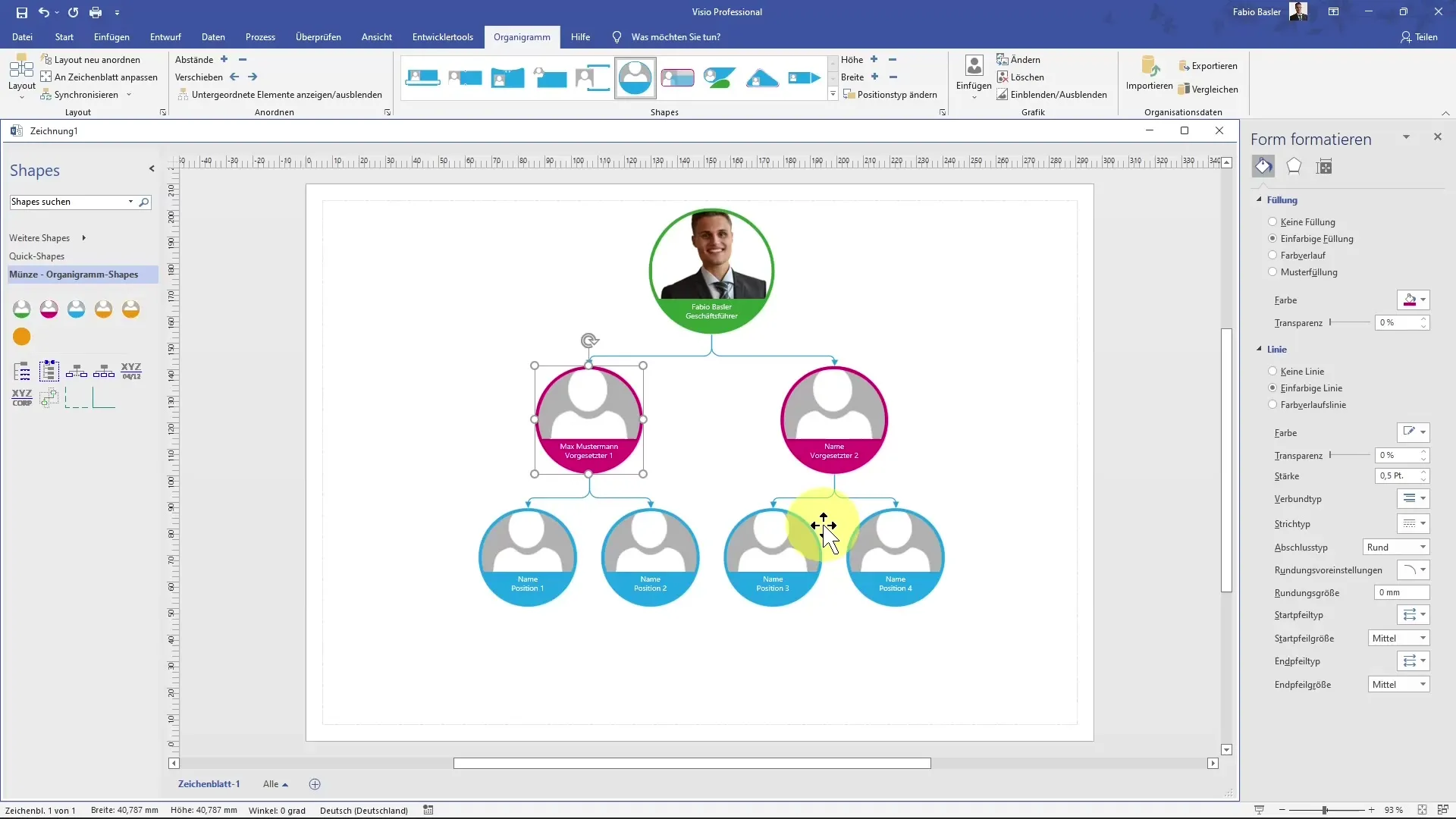This screenshot has height=819, width=1456.
Task: Click the Undo arrow icon
Action: 44,12
